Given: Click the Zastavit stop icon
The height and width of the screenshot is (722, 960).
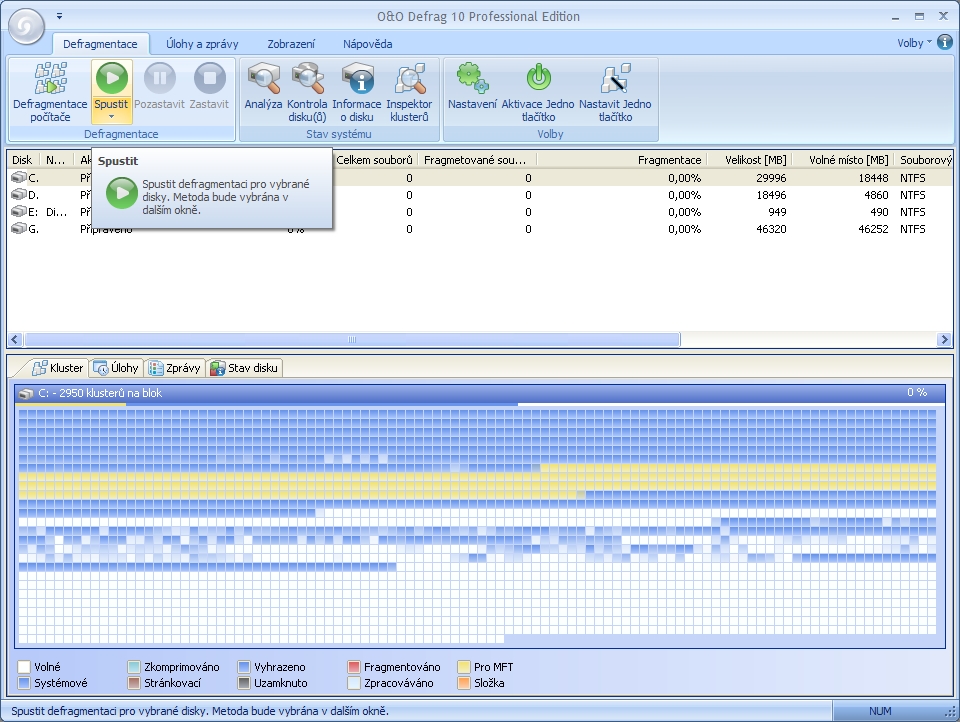Looking at the screenshot, I should (209, 78).
